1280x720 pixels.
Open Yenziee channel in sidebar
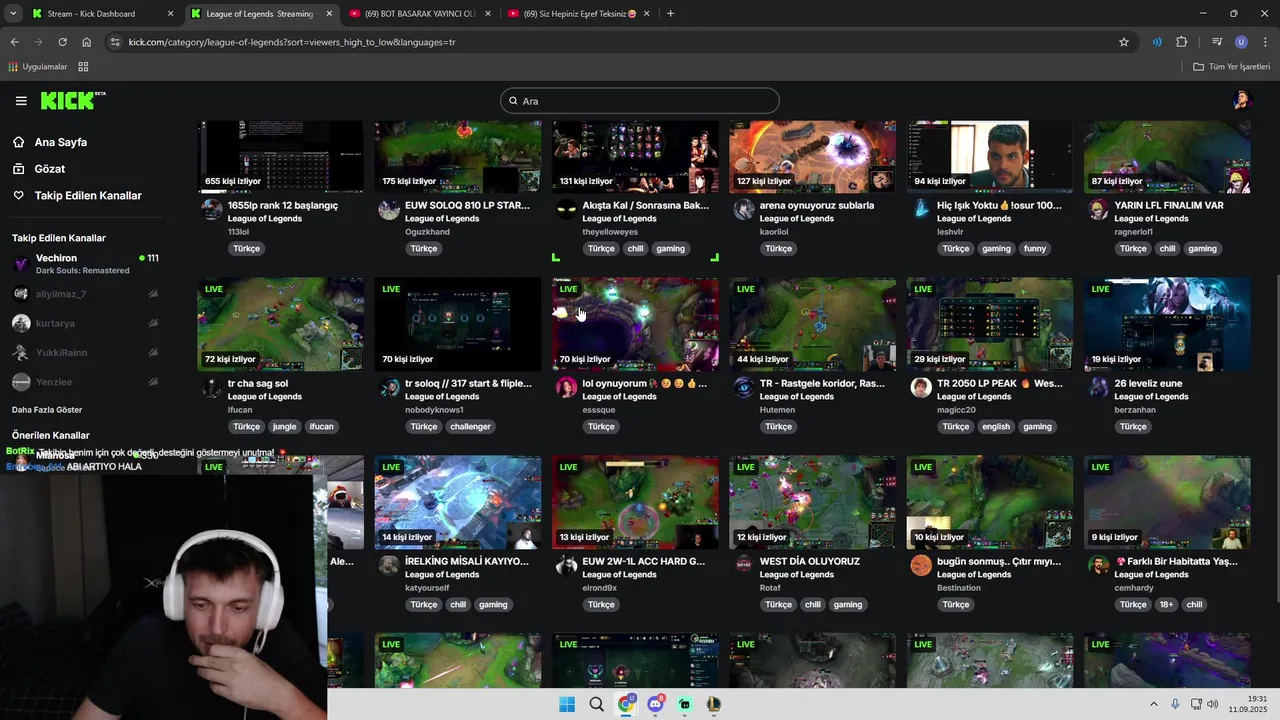[x=85, y=382]
